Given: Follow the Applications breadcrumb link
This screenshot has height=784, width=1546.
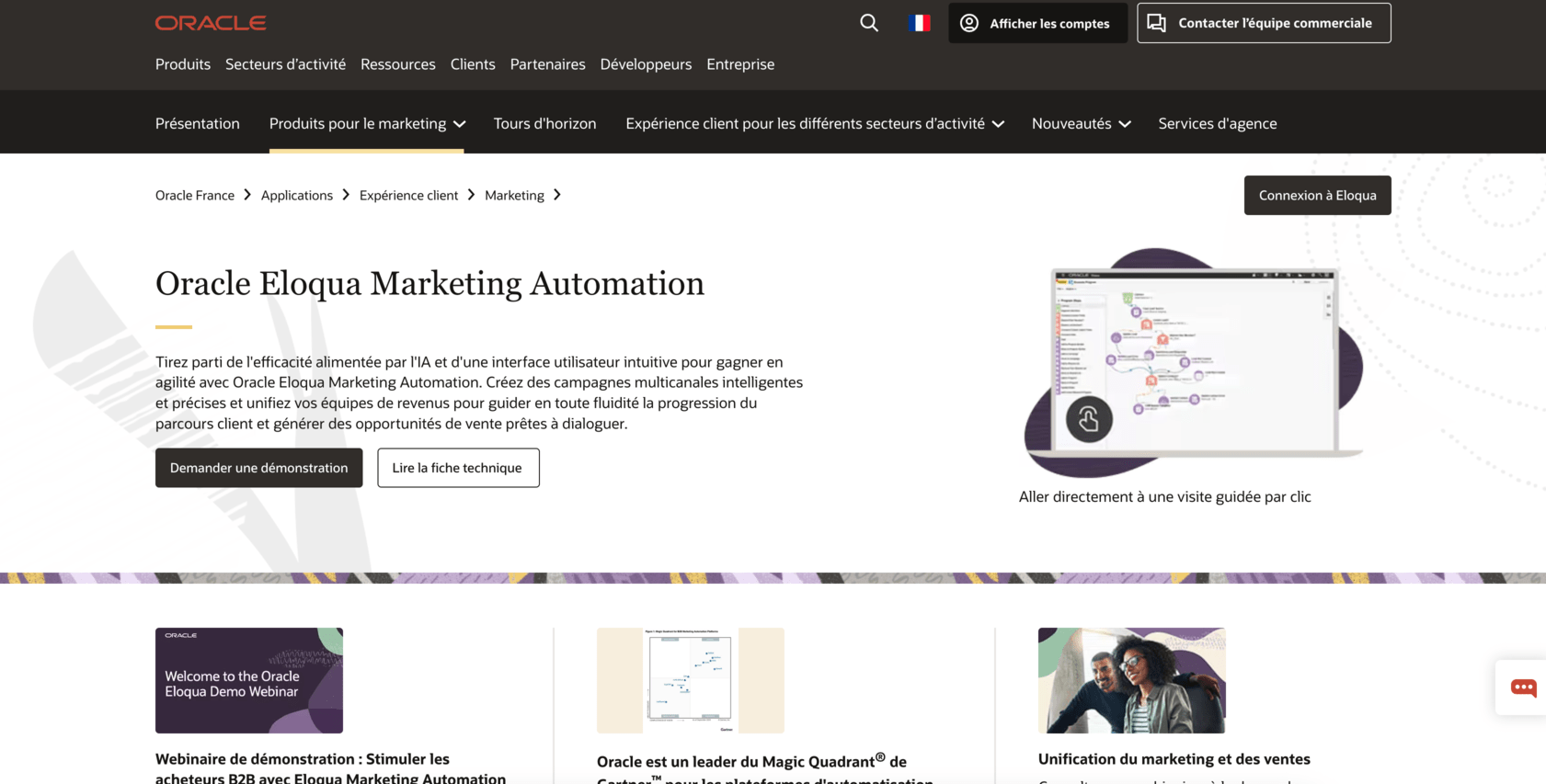Looking at the screenshot, I should coord(297,195).
